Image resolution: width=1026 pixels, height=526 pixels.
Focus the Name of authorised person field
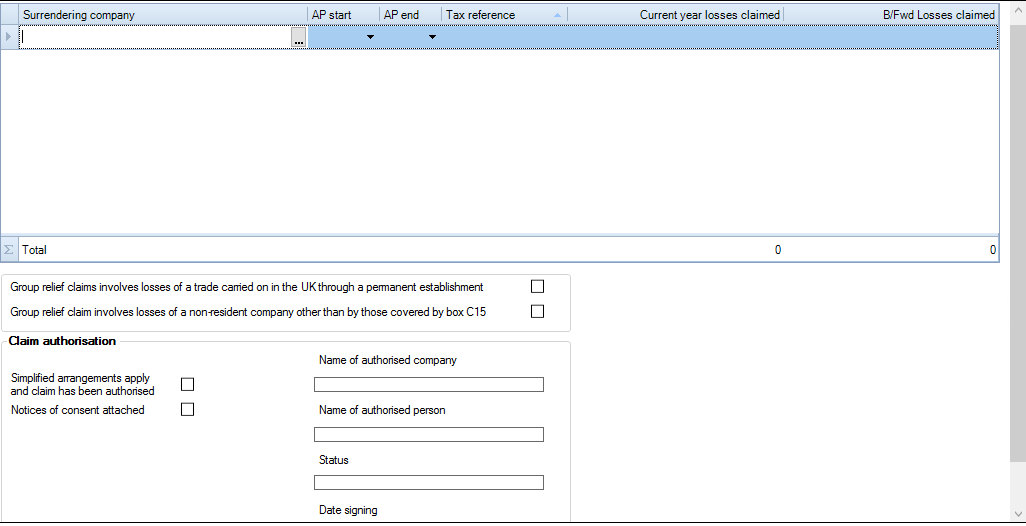click(x=429, y=434)
